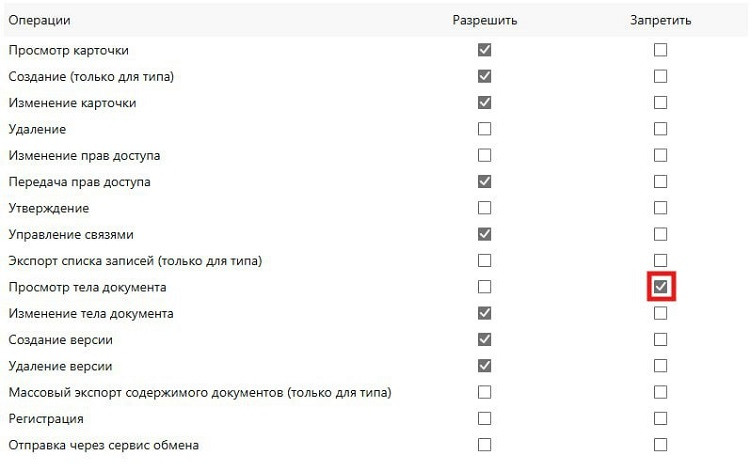
Task: Uncheck the highlighted Deny for Просмотр тела документа
Action: tap(661, 286)
